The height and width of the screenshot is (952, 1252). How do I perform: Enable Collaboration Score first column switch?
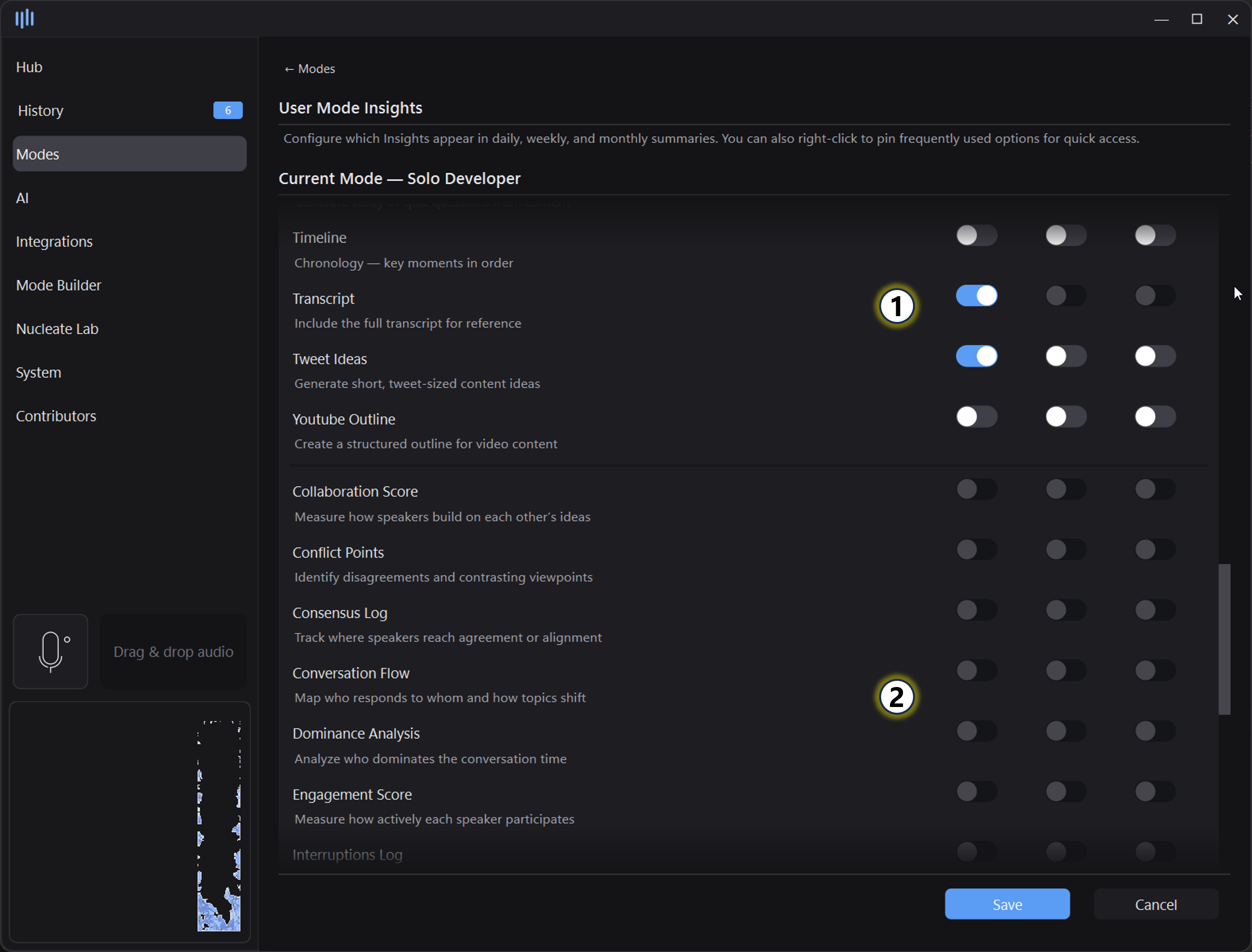pyautogui.click(x=977, y=489)
